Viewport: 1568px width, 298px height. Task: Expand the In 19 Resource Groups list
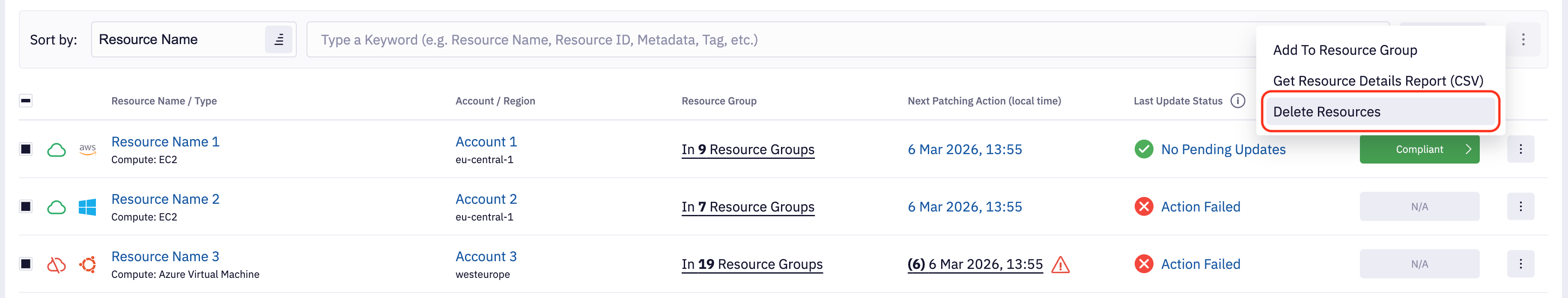pyautogui.click(x=752, y=265)
